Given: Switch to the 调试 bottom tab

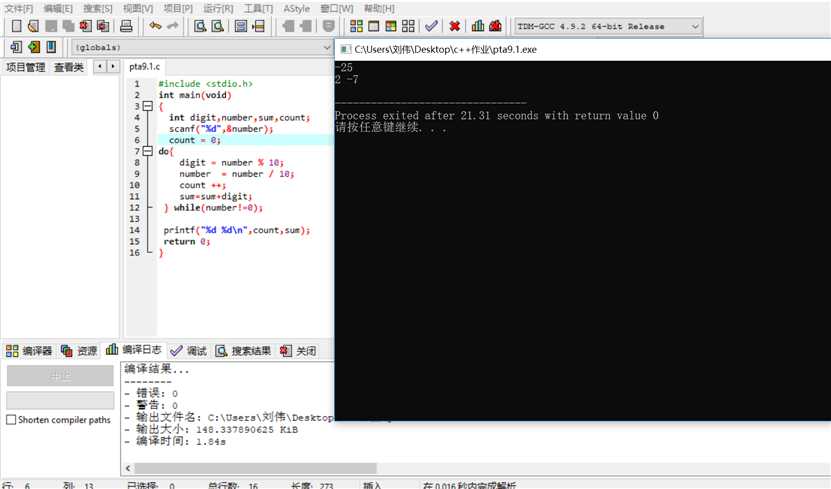Looking at the screenshot, I should pos(189,351).
